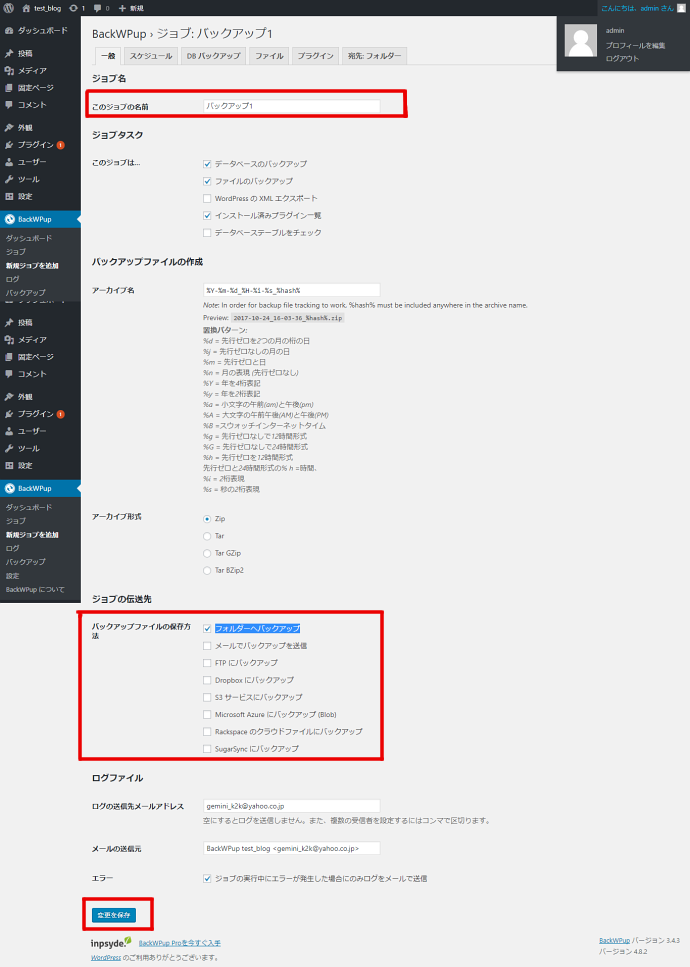This screenshot has height=967, width=690.
Task: Click the dashboard gauge icon in sidebar
Action: [x=9, y=31]
